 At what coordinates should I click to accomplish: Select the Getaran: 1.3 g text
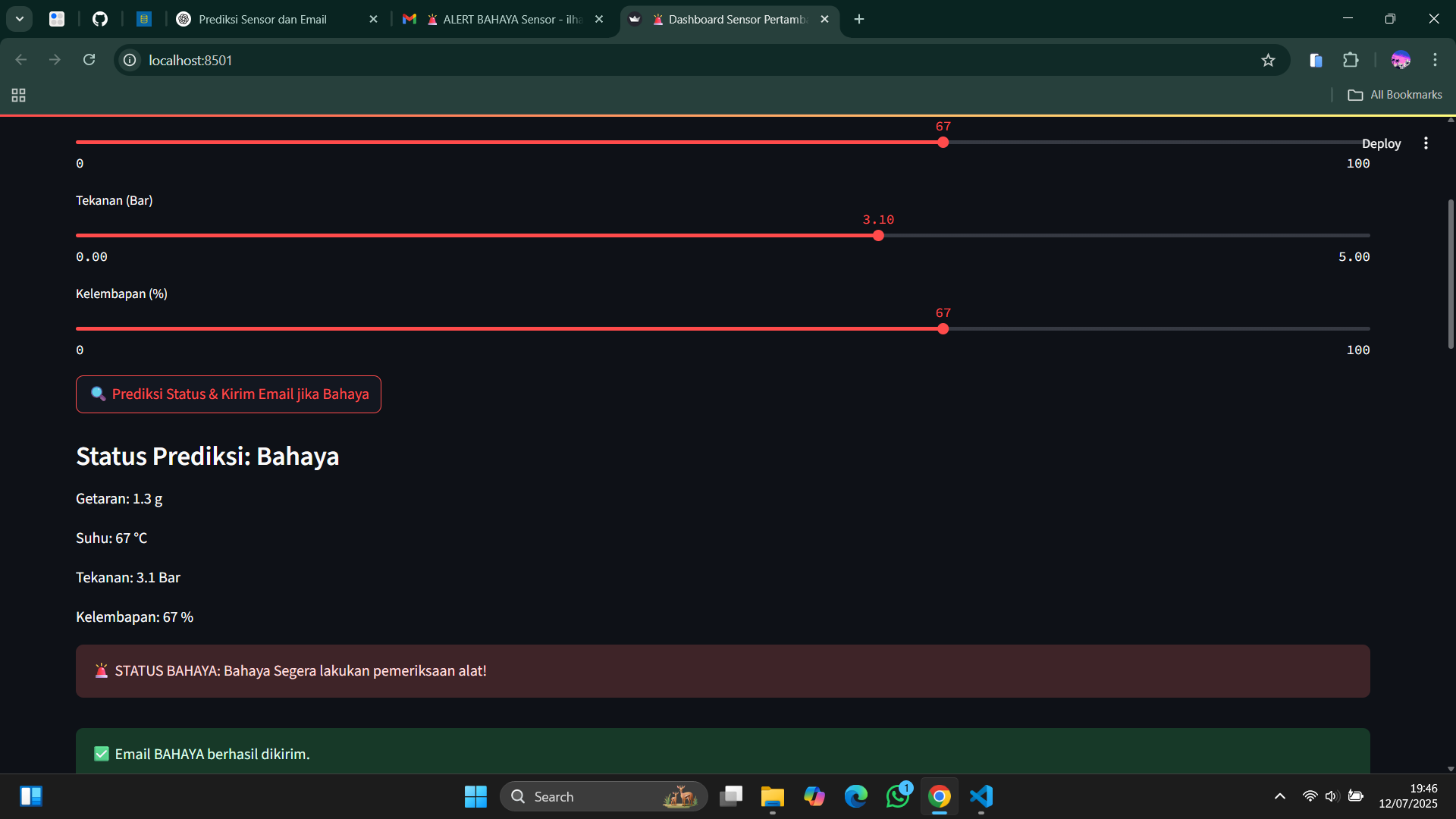tap(119, 499)
